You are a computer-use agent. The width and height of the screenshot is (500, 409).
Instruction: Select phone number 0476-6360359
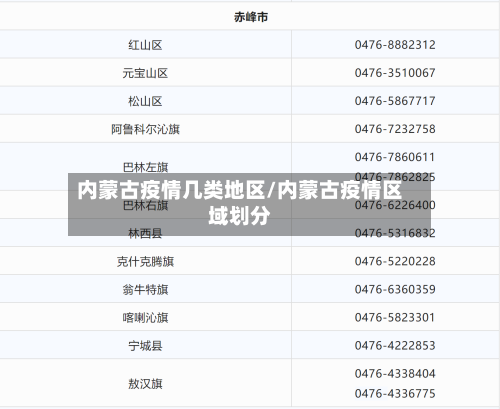395,289
